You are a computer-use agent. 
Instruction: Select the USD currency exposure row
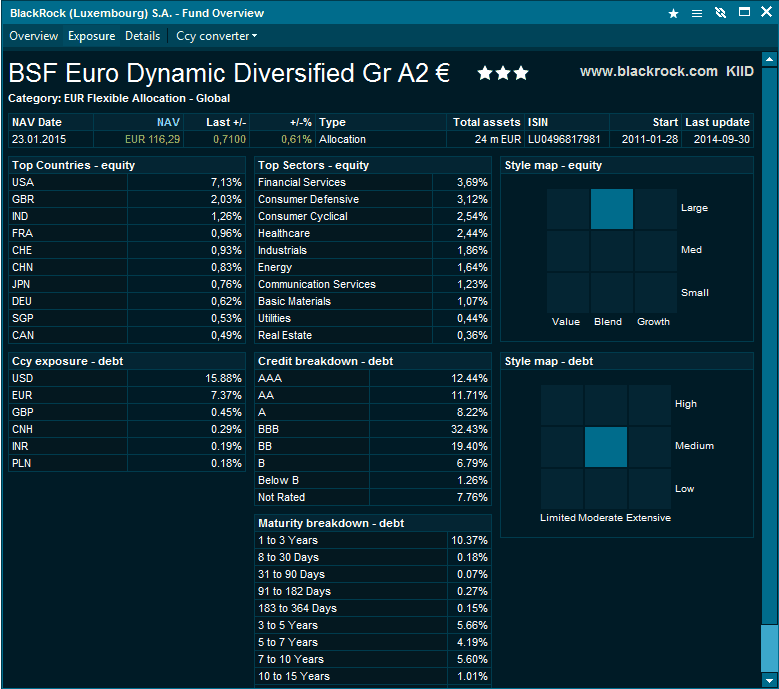tap(127, 379)
